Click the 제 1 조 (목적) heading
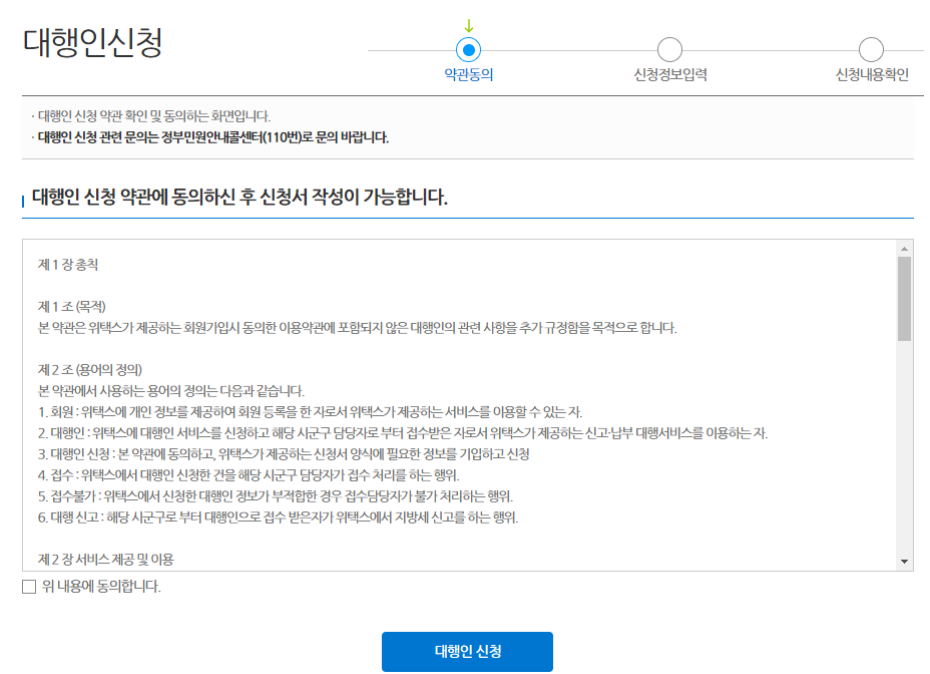 72,307
